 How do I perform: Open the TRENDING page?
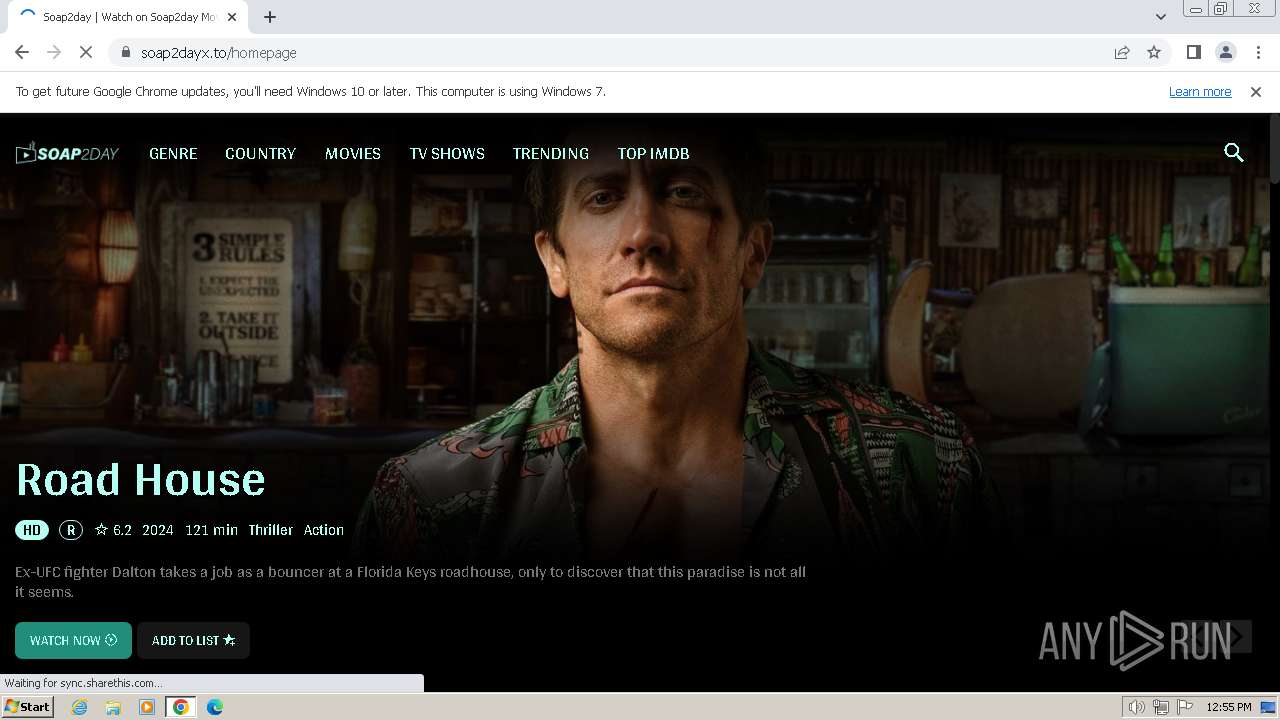click(551, 153)
